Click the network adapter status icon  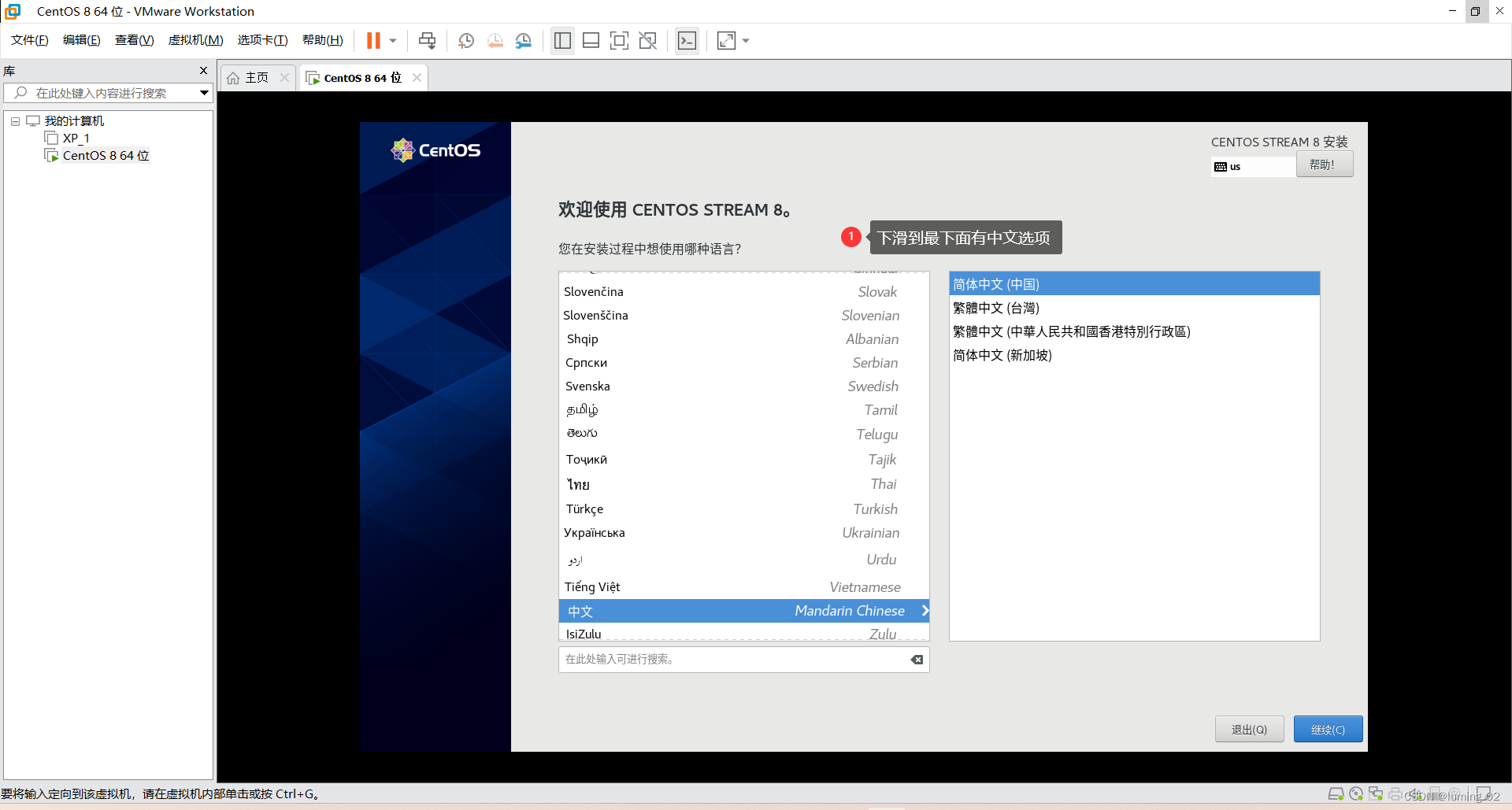point(1376,793)
